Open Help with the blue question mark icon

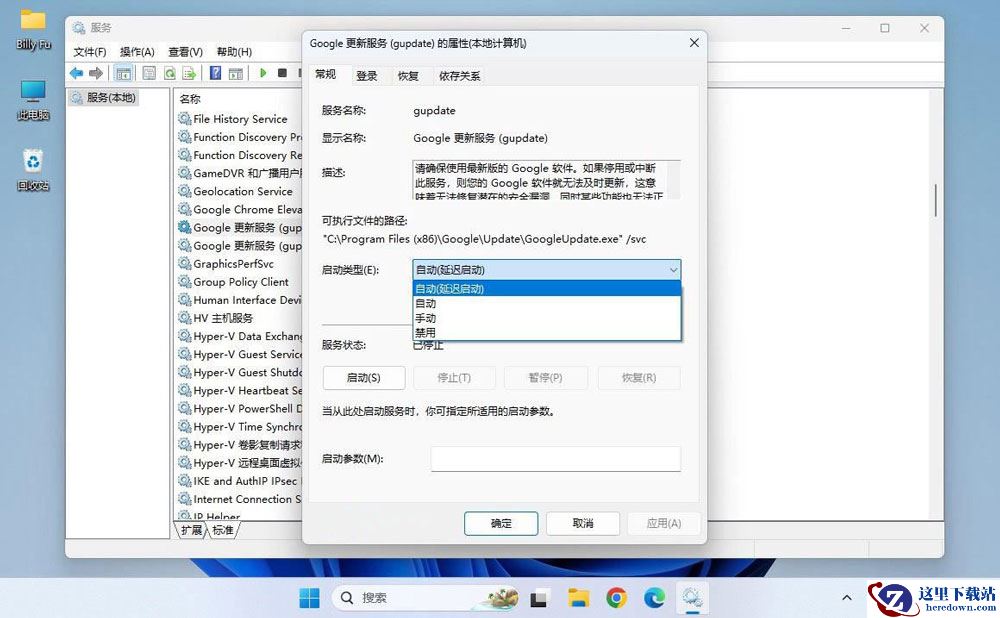216,73
